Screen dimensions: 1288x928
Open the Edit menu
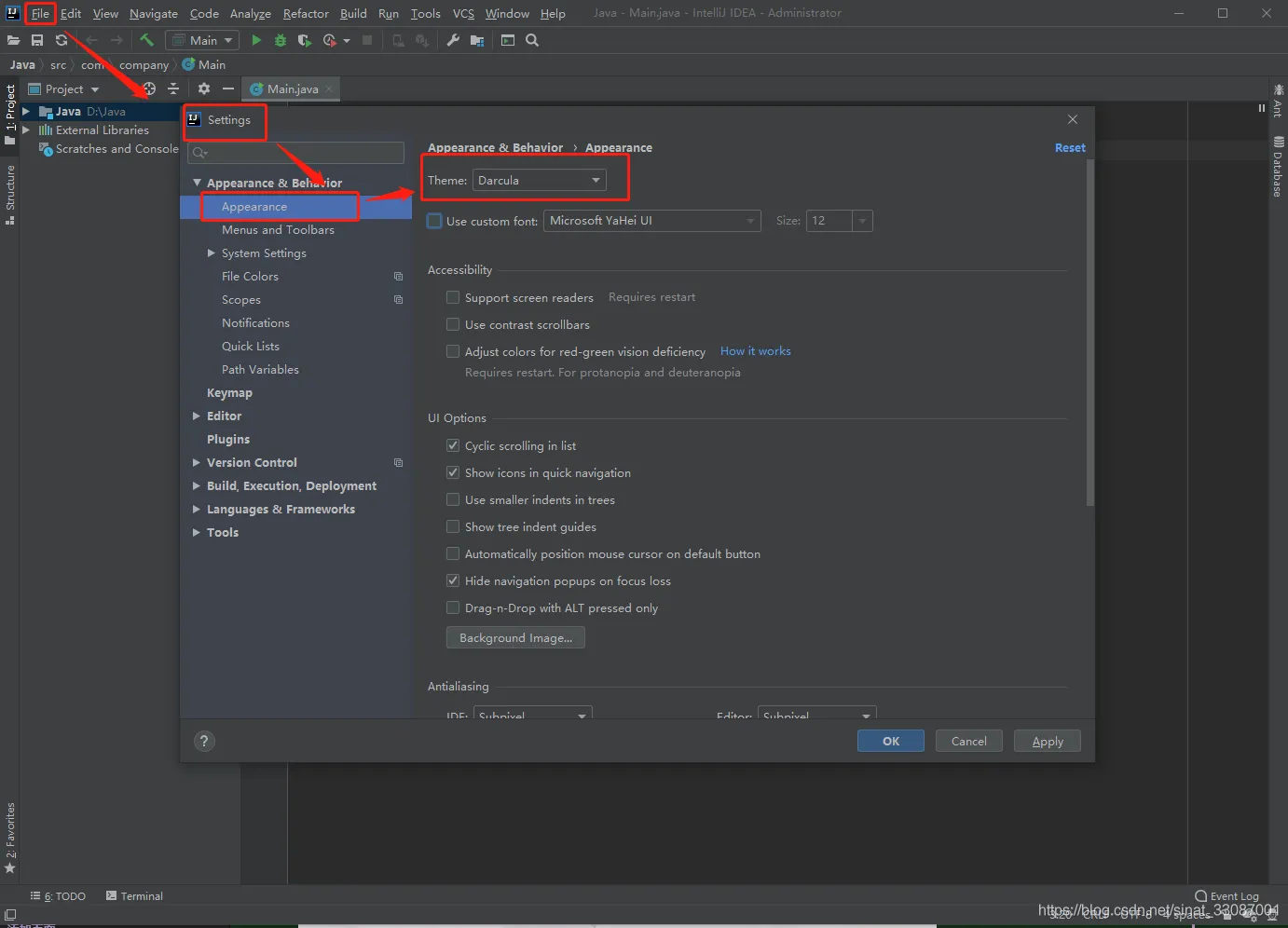click(71, 13)
